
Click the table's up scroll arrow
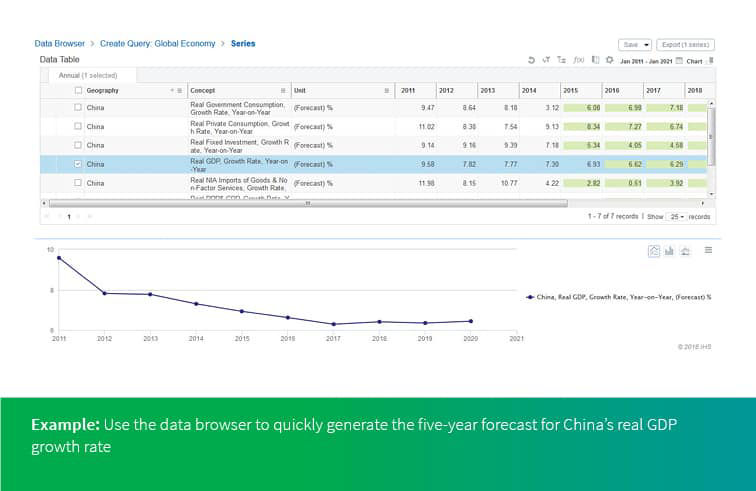tap(711, 103)
